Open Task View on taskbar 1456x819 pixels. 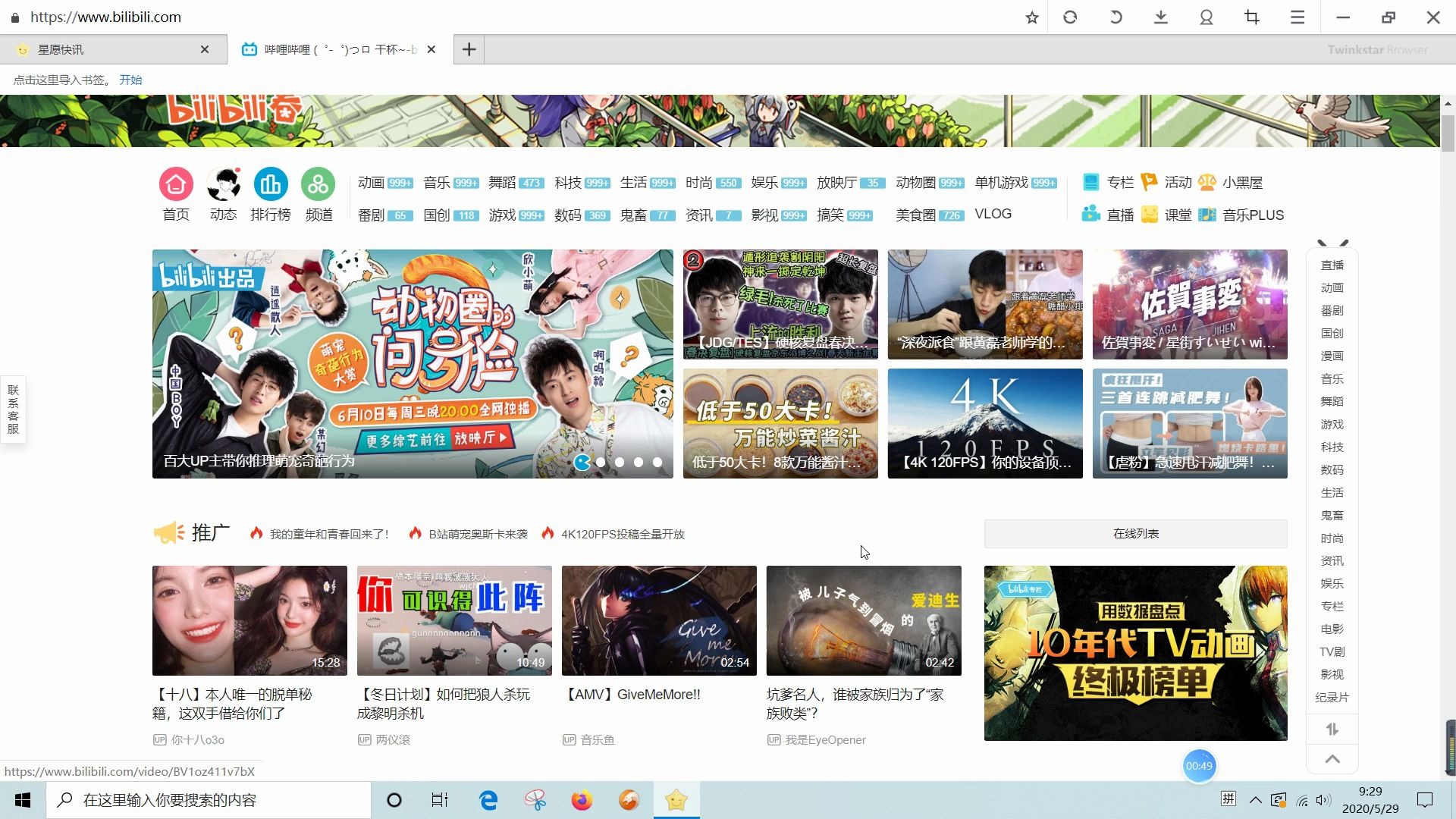click(x=440, y=800)
